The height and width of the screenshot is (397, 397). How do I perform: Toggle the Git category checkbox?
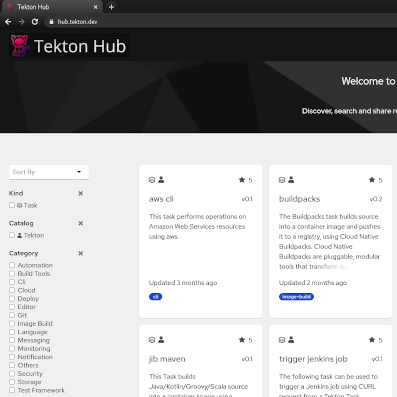tap(12, 315)
